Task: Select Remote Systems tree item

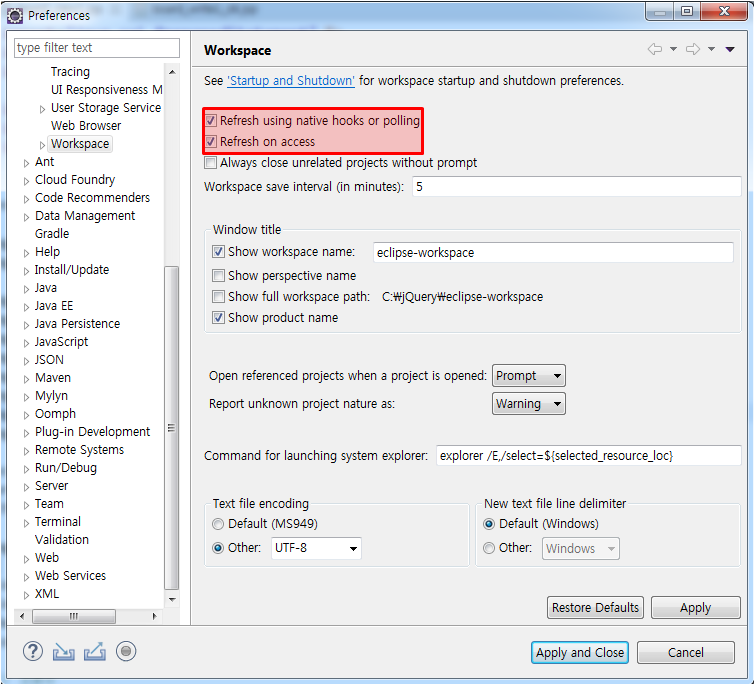Action: point(79,450)
